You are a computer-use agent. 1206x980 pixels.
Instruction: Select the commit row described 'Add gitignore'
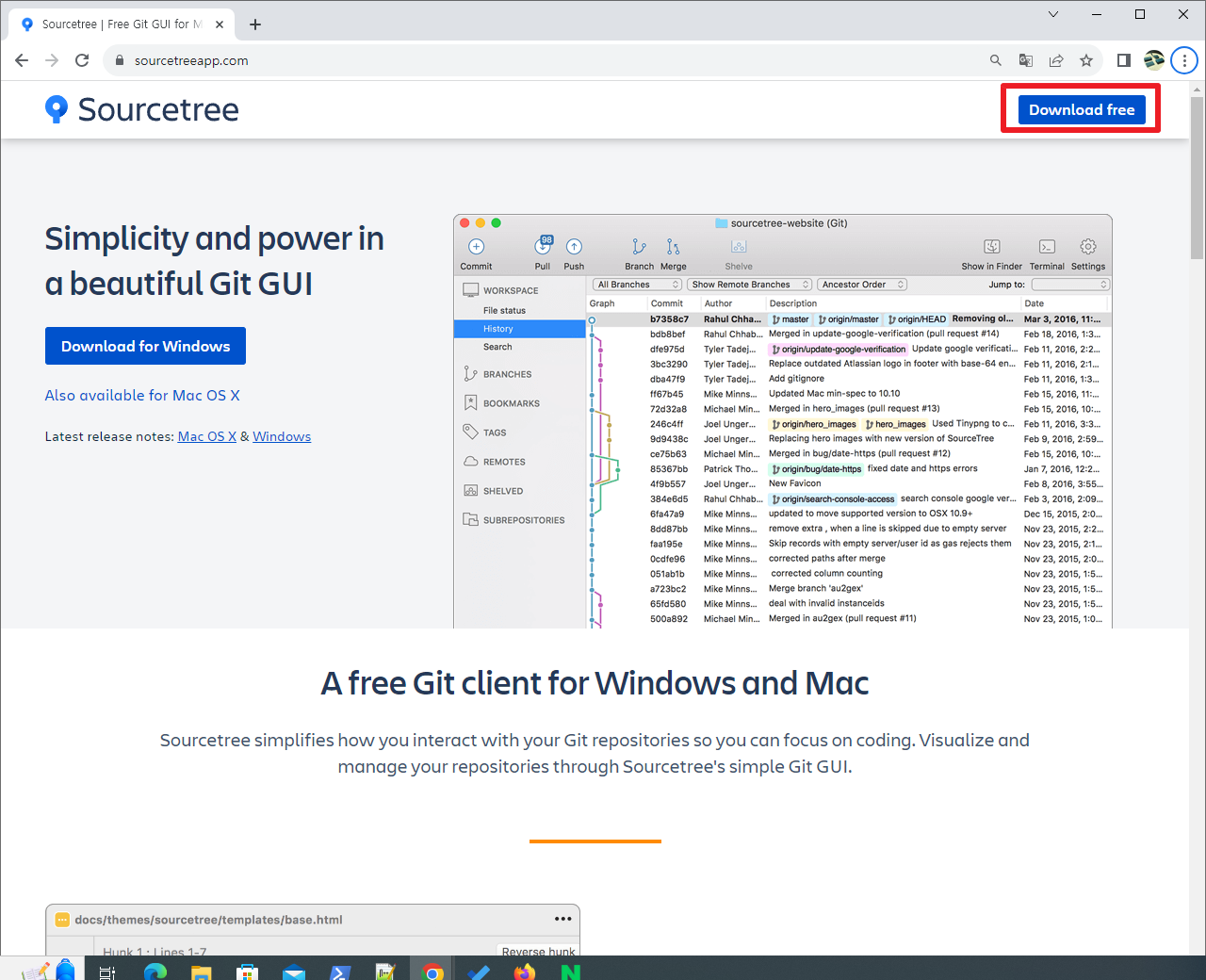(848, 379)
